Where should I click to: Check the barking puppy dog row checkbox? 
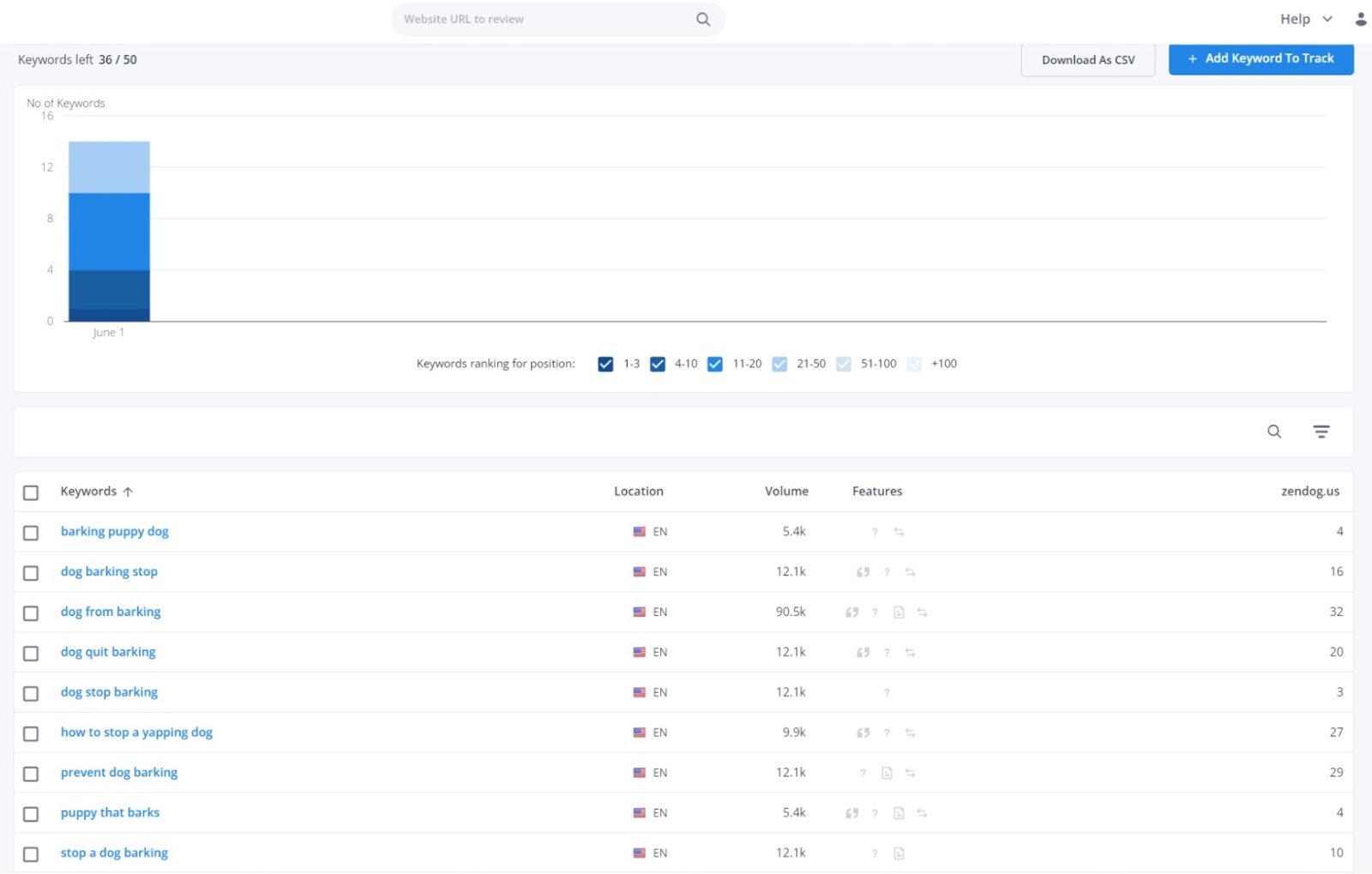coord(31,533)
